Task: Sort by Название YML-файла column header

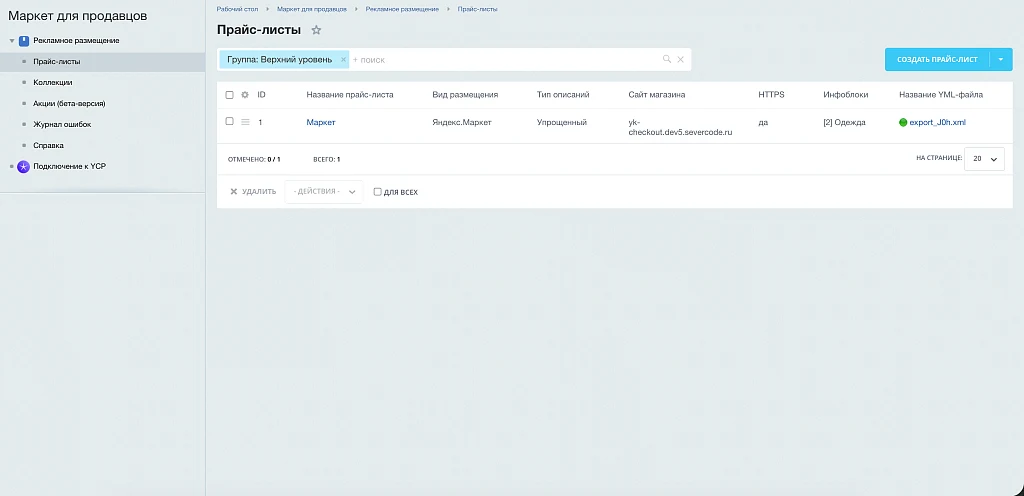Action: pyautogui.click(x=940, y=95)
